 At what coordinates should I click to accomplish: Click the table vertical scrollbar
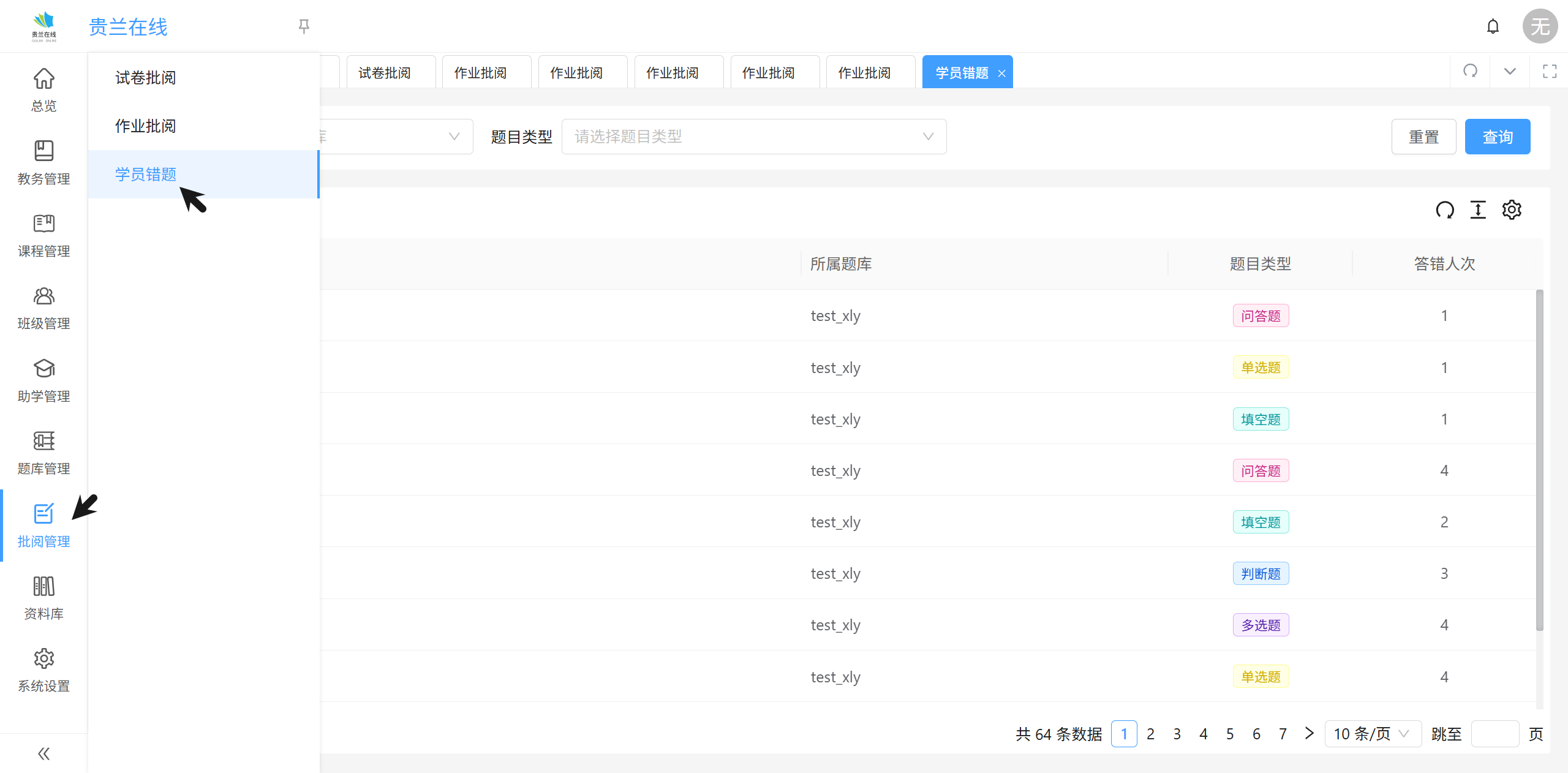1539,459
